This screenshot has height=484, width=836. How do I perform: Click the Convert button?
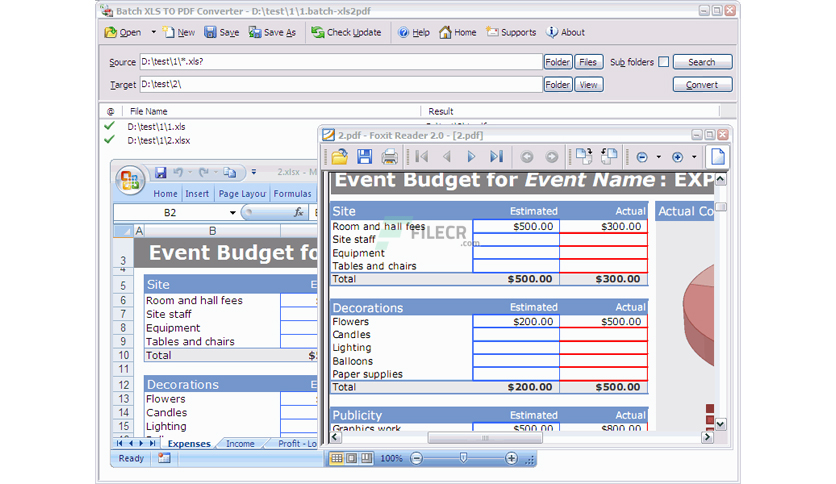click(x=702, y=84)
